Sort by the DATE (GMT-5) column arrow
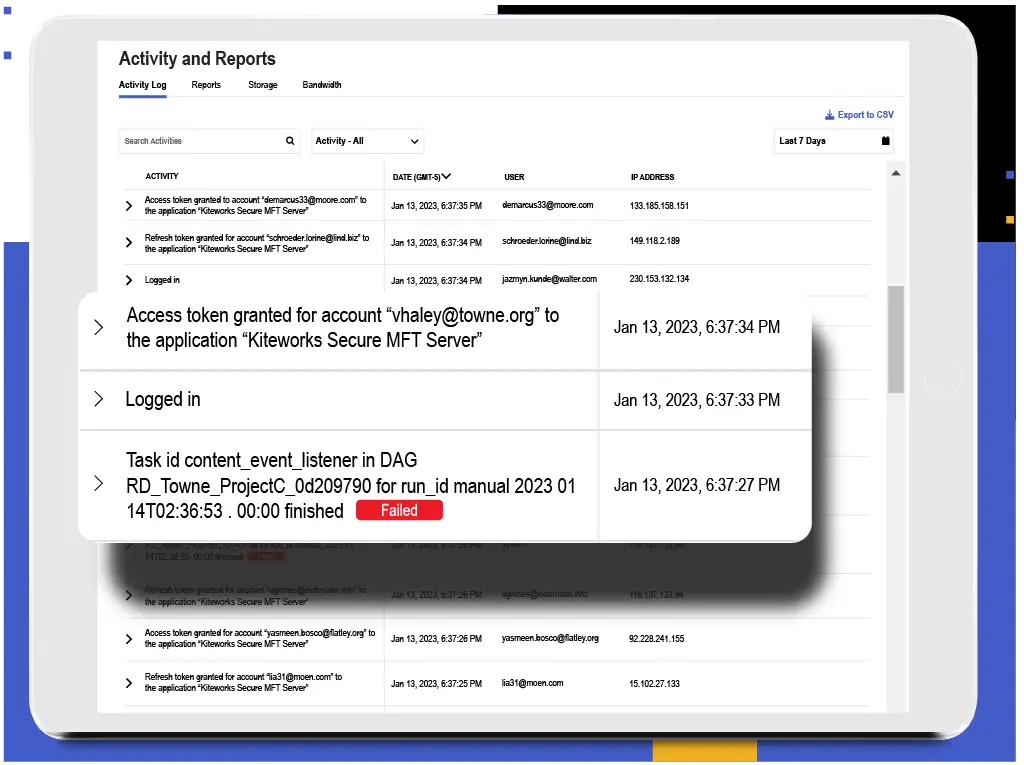Screen dimensions: 1024x765 click(446, 176)
